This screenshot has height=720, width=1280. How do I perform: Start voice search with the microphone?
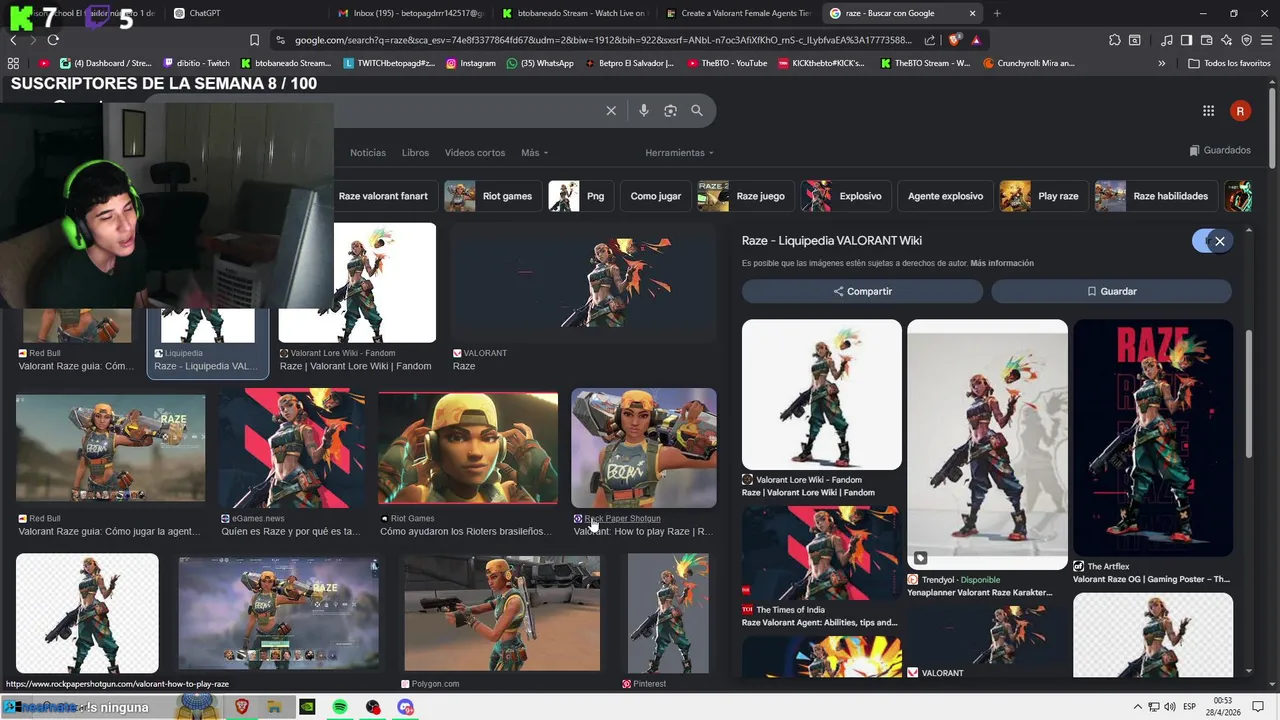(644, 111)
